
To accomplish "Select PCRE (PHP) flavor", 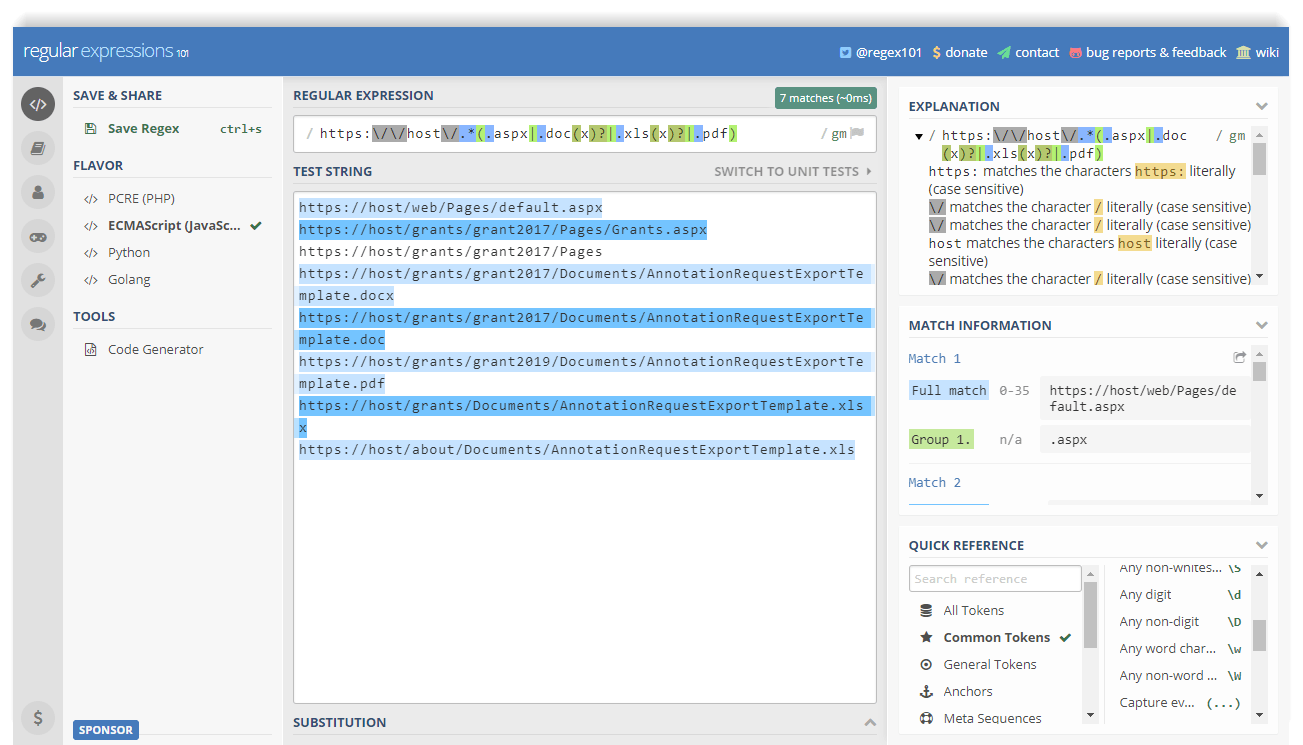I will (x=141, y=198).
